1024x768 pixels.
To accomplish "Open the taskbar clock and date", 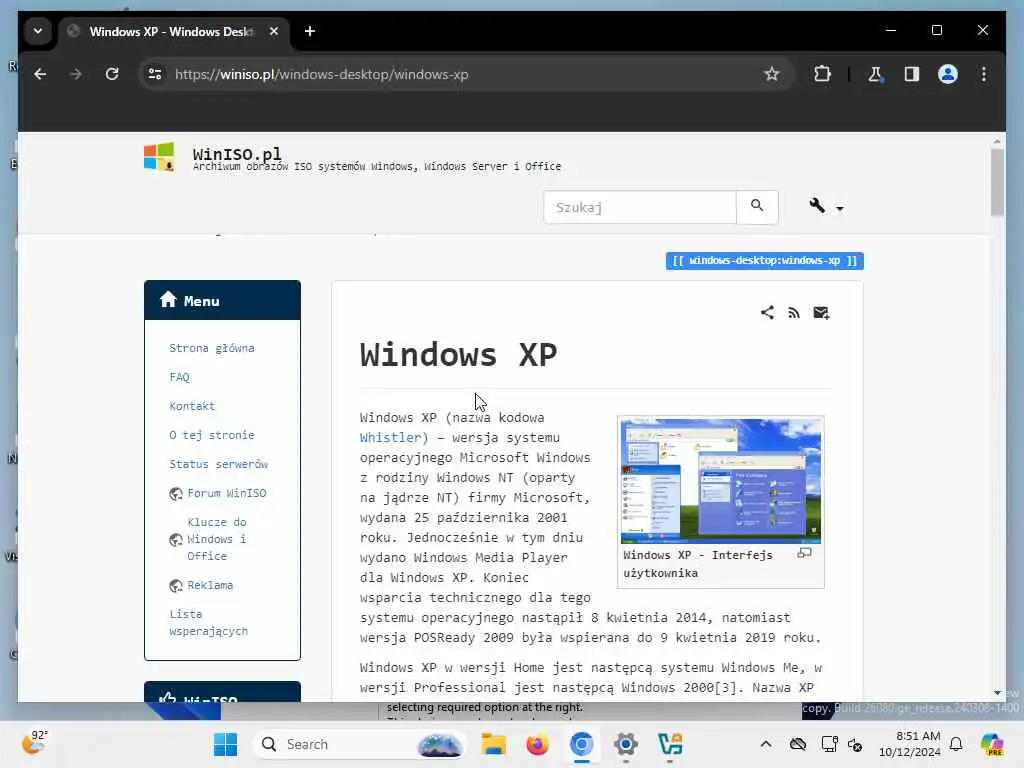I will pyautogui.click(x=910, y=744).
